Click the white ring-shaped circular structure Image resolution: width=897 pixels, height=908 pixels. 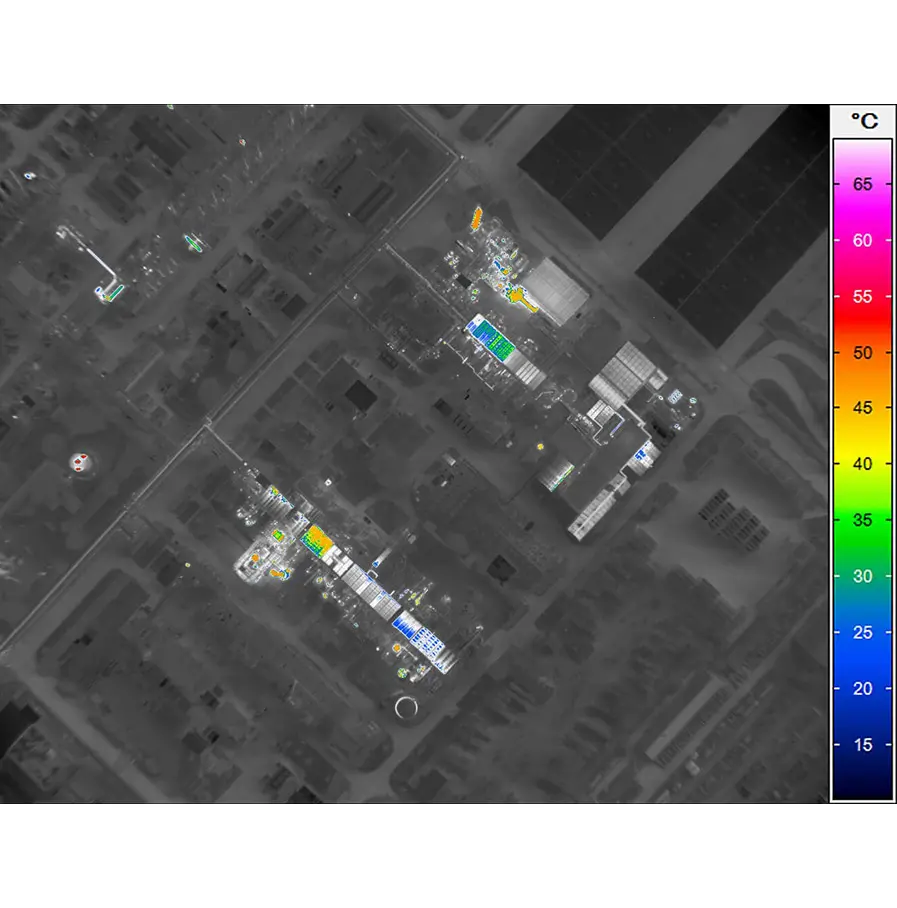coord(407,708)
